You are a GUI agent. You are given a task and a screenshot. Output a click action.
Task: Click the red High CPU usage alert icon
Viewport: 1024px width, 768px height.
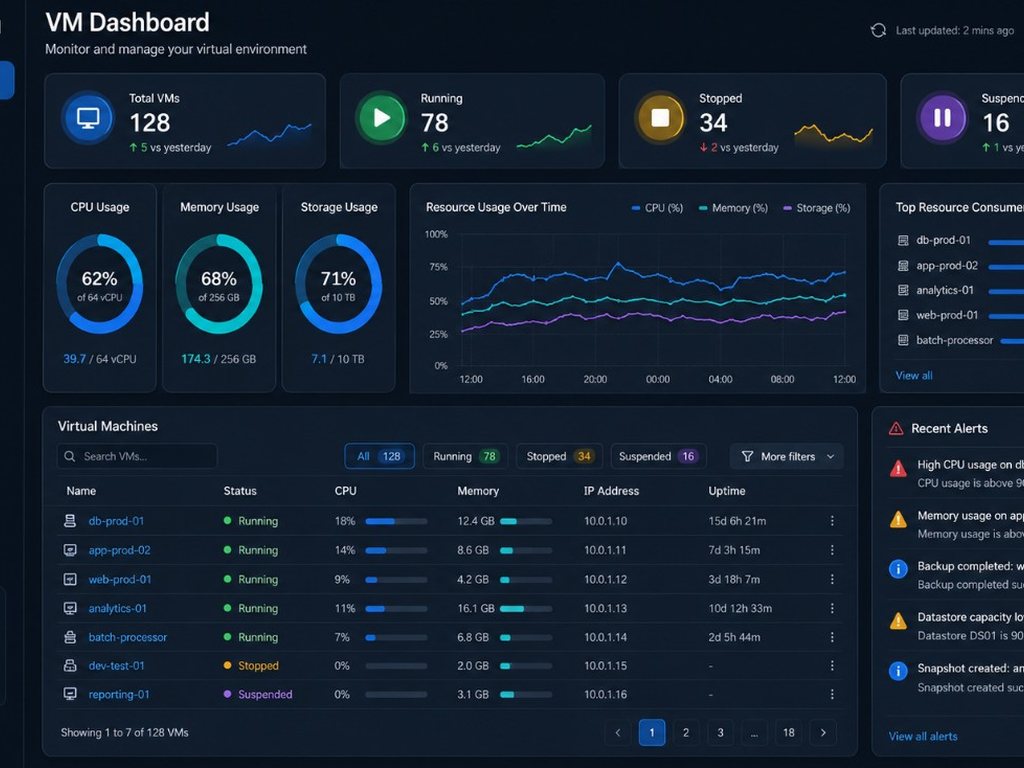point(899,468)
